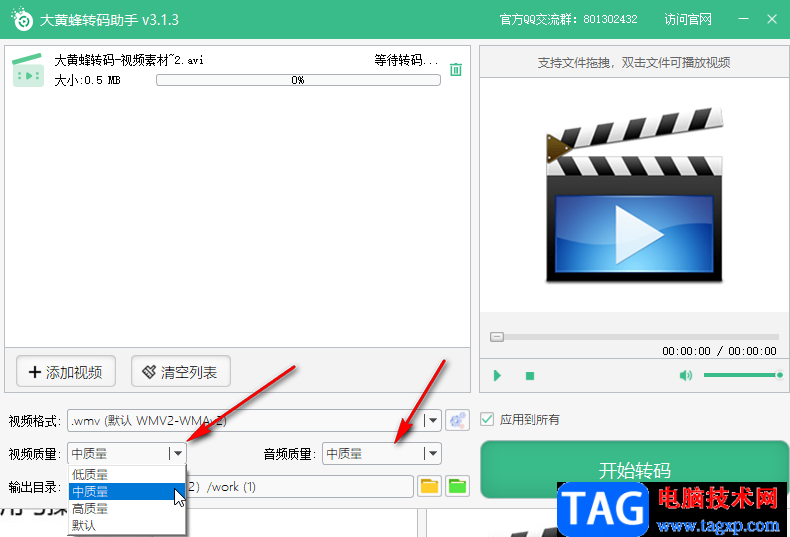Screen dimensions: 790x537
Task: Delete the queued avi file with trash icon
Action: click(455, 70)
